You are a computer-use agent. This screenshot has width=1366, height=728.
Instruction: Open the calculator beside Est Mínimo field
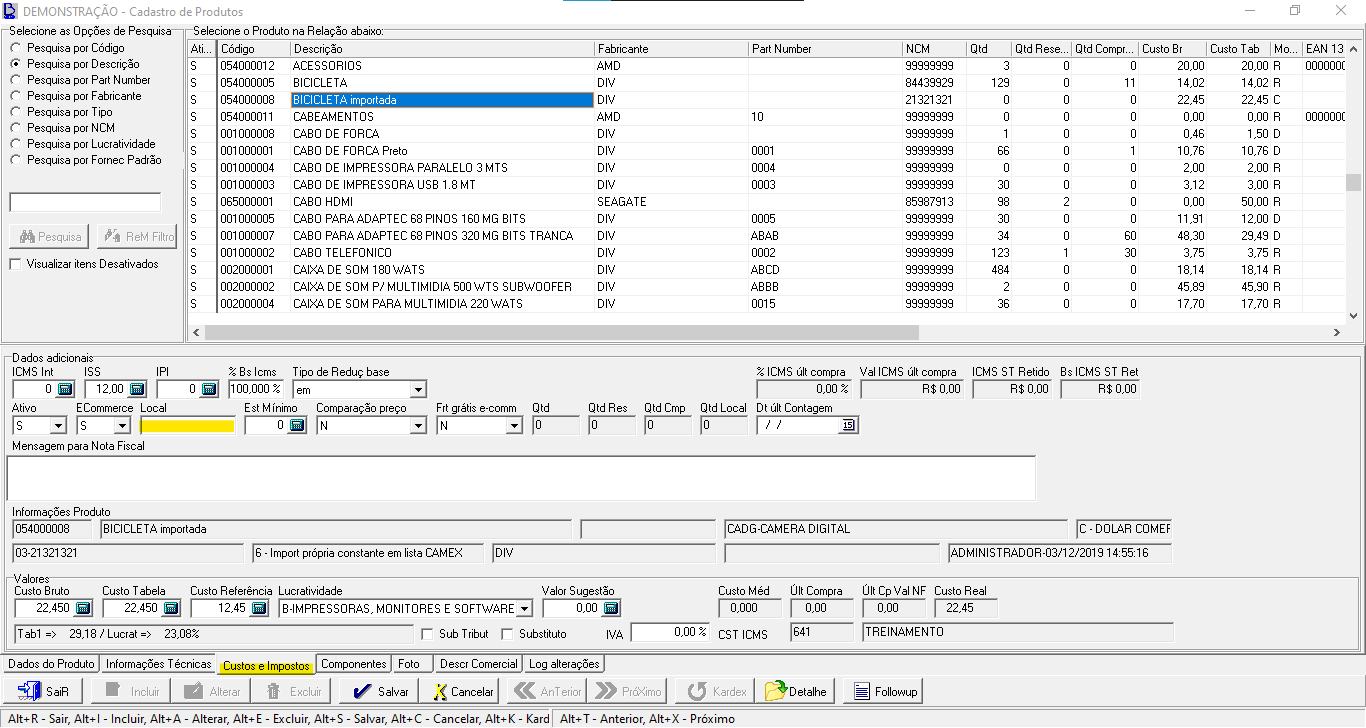pos(297,425)
